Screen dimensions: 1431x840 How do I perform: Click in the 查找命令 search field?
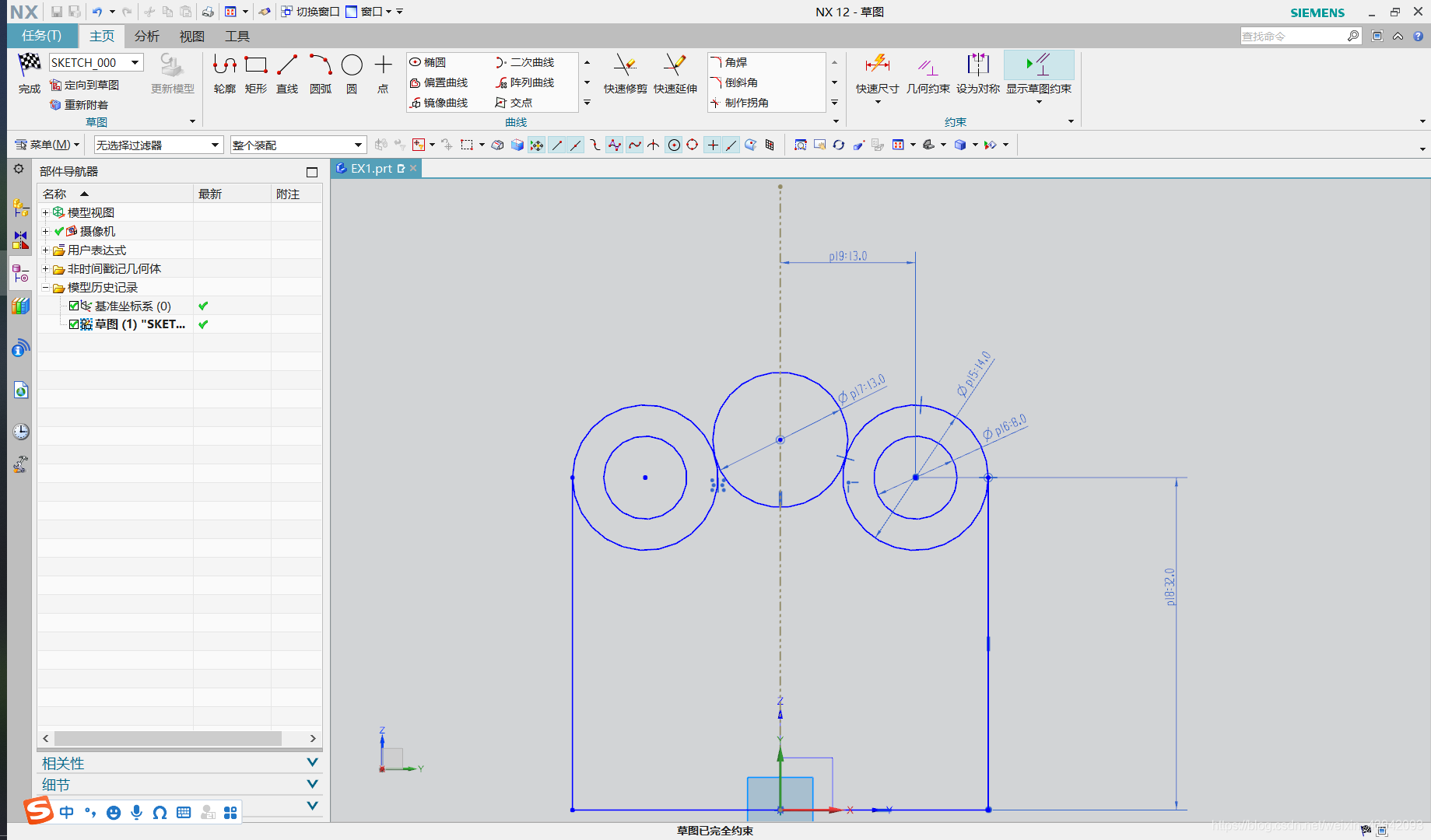1293,36
